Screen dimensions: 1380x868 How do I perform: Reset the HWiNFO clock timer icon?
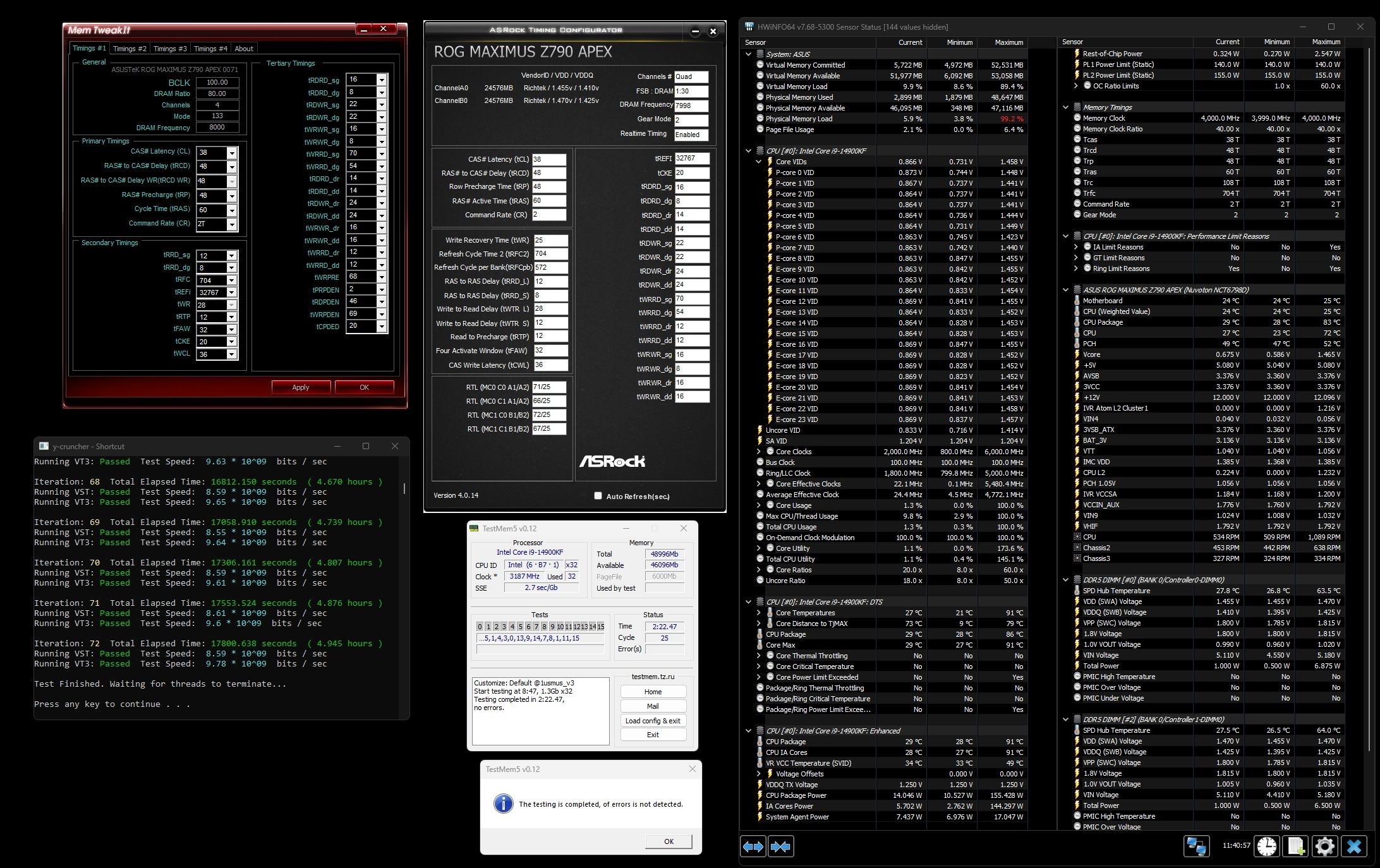tap(1266, 846)
